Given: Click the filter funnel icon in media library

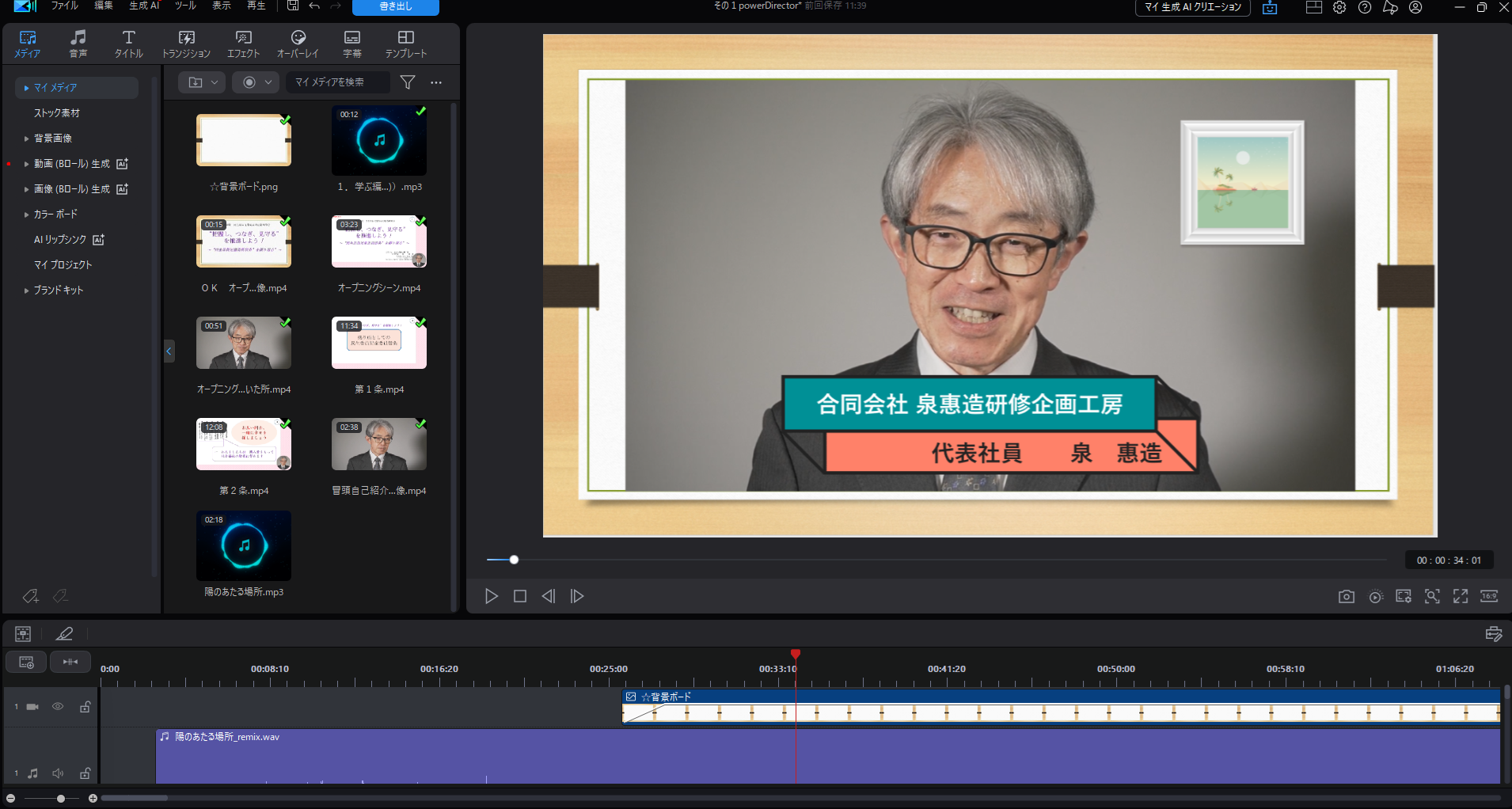Looking at the screenshot, I should click(x=408, y=82).
